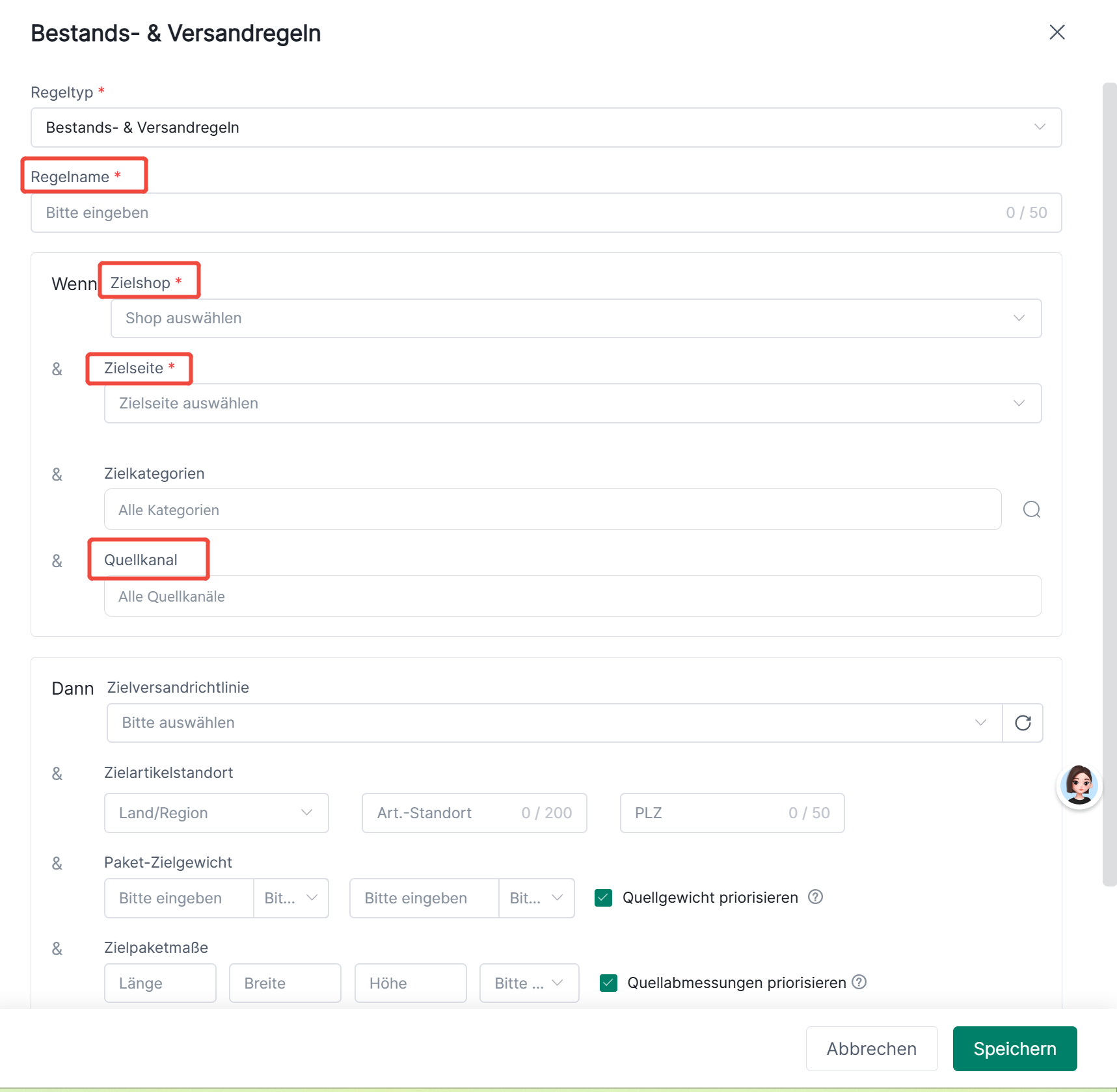Close the Bestands- & Versandregeln dialog

coord(1057,32)
